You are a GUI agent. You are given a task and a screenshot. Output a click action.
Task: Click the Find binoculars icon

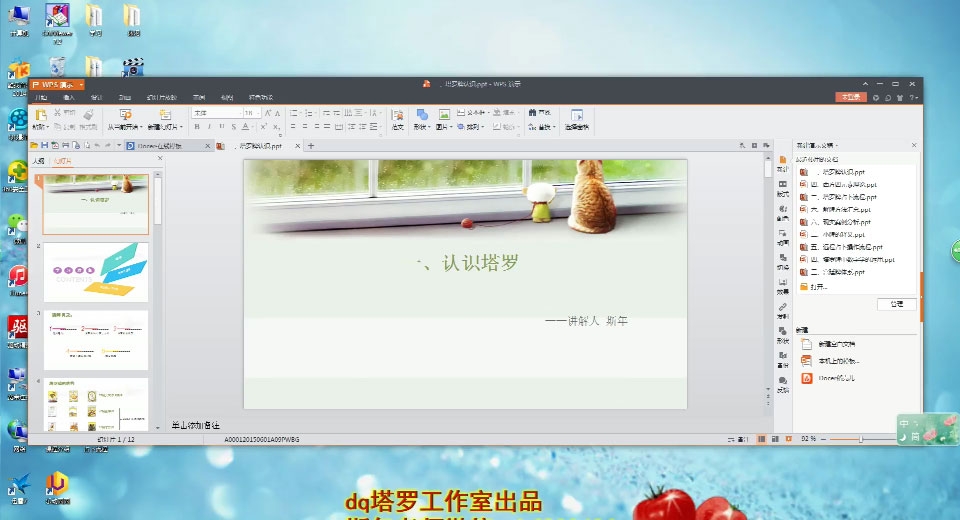(532, 112)
